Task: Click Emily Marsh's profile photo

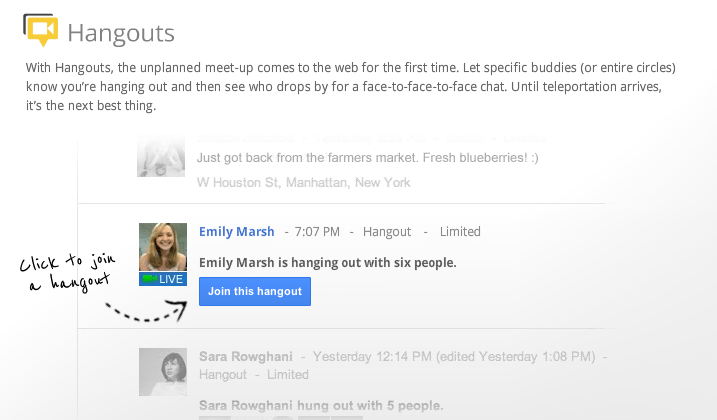Action: (x=163, y=247)
